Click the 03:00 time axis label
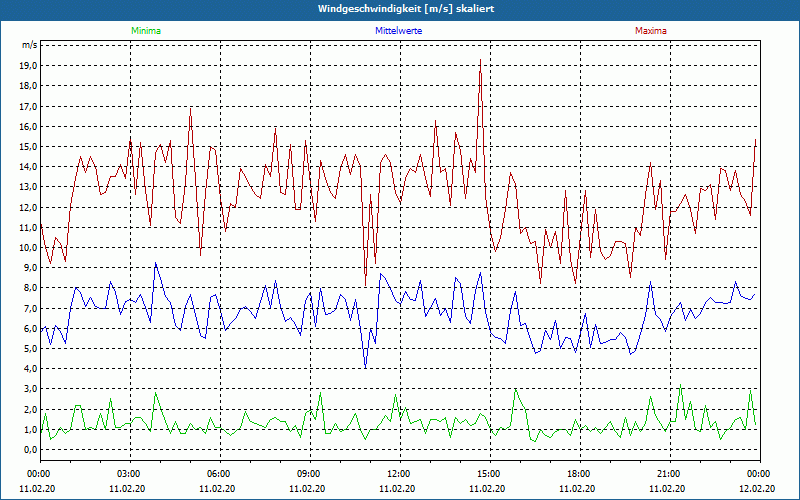Image resolution: width=800 pixels, height=500 pixels. point(131,474)
